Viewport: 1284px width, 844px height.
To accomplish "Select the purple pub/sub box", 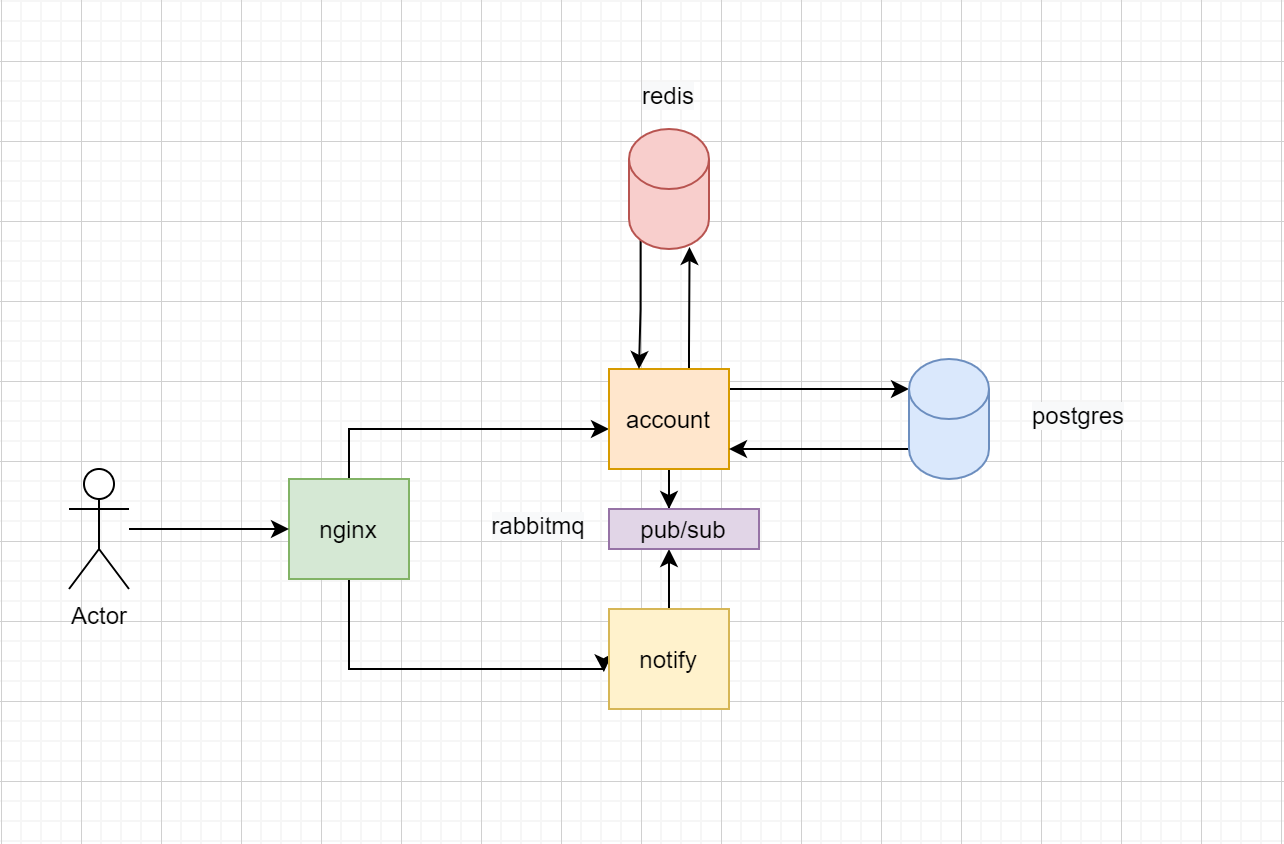I will 684,529.
